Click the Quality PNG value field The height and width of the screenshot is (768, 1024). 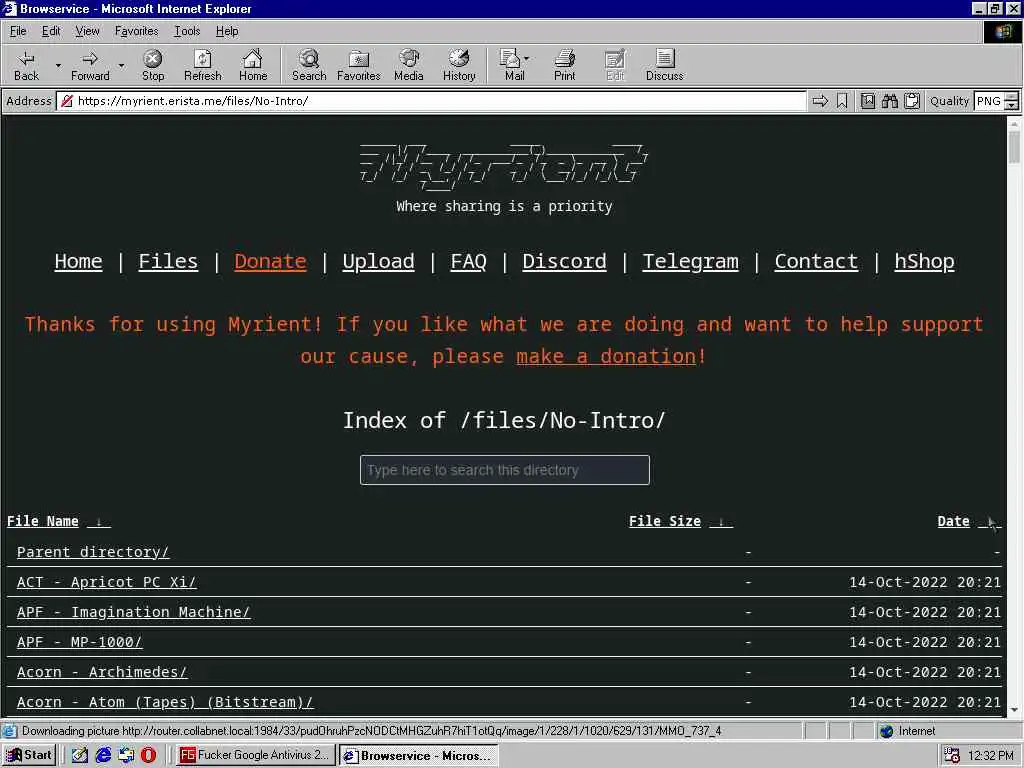pyautogui.click(x=989, y=101)
